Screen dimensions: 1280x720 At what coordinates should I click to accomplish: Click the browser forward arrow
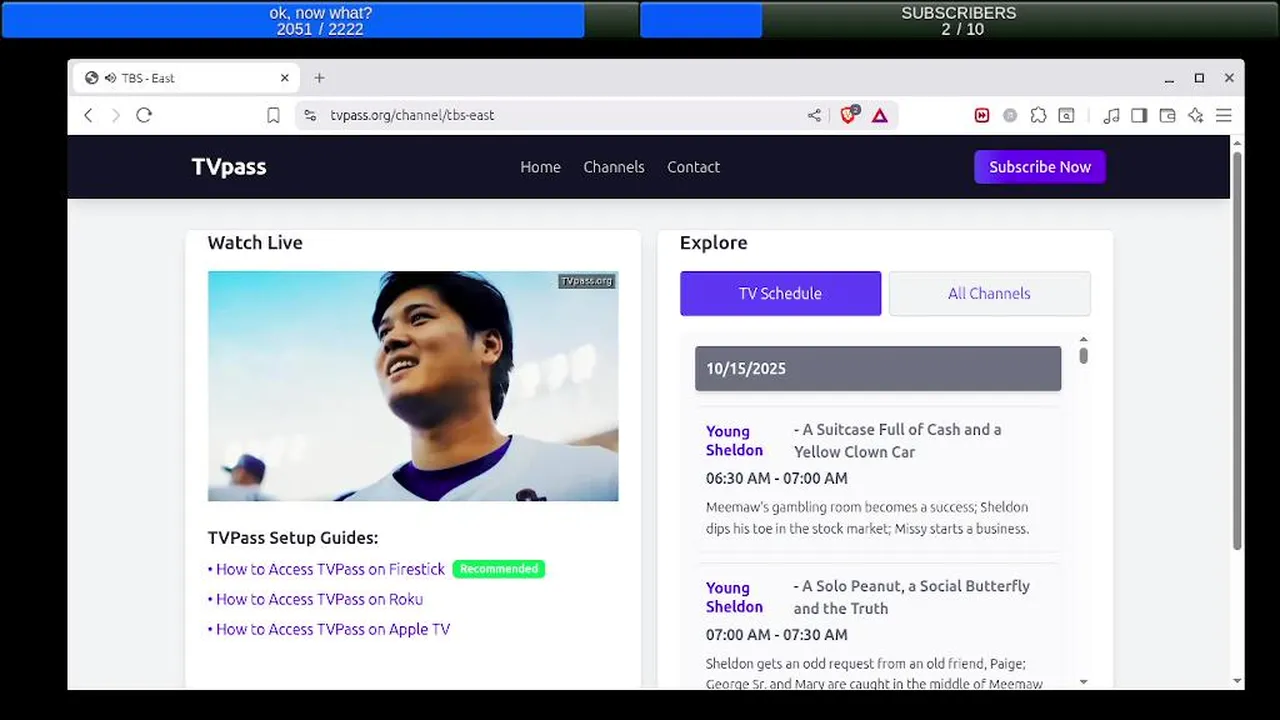[115, 115]
